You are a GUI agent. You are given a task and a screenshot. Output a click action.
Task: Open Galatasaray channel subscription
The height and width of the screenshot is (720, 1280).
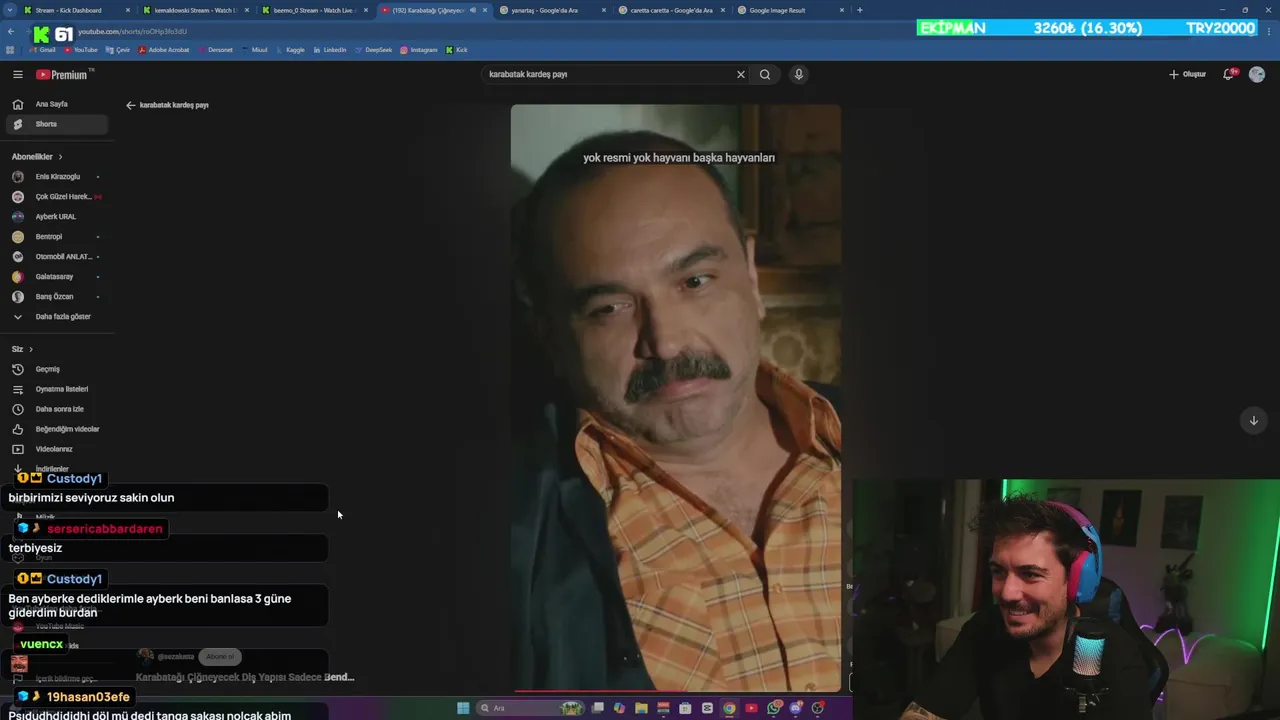[56, 277]
